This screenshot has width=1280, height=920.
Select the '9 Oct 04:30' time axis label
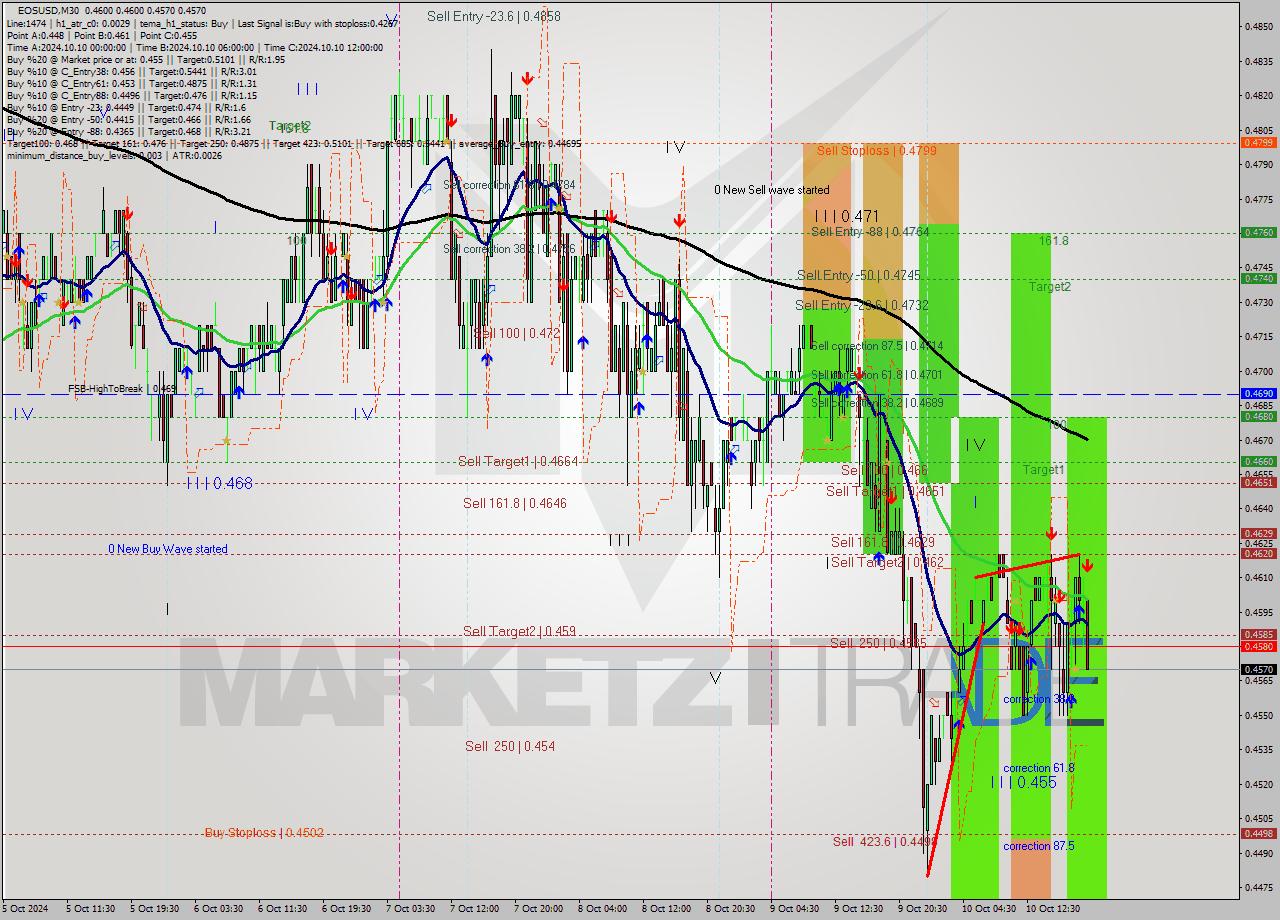pyautogui.click(x=795, y=908)
